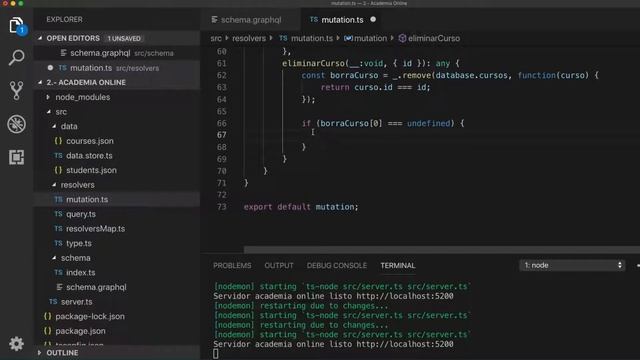Viewport: 640px width, 360px height.
Task: Click the terminal prompt cursor
Action: click(216, 354)
